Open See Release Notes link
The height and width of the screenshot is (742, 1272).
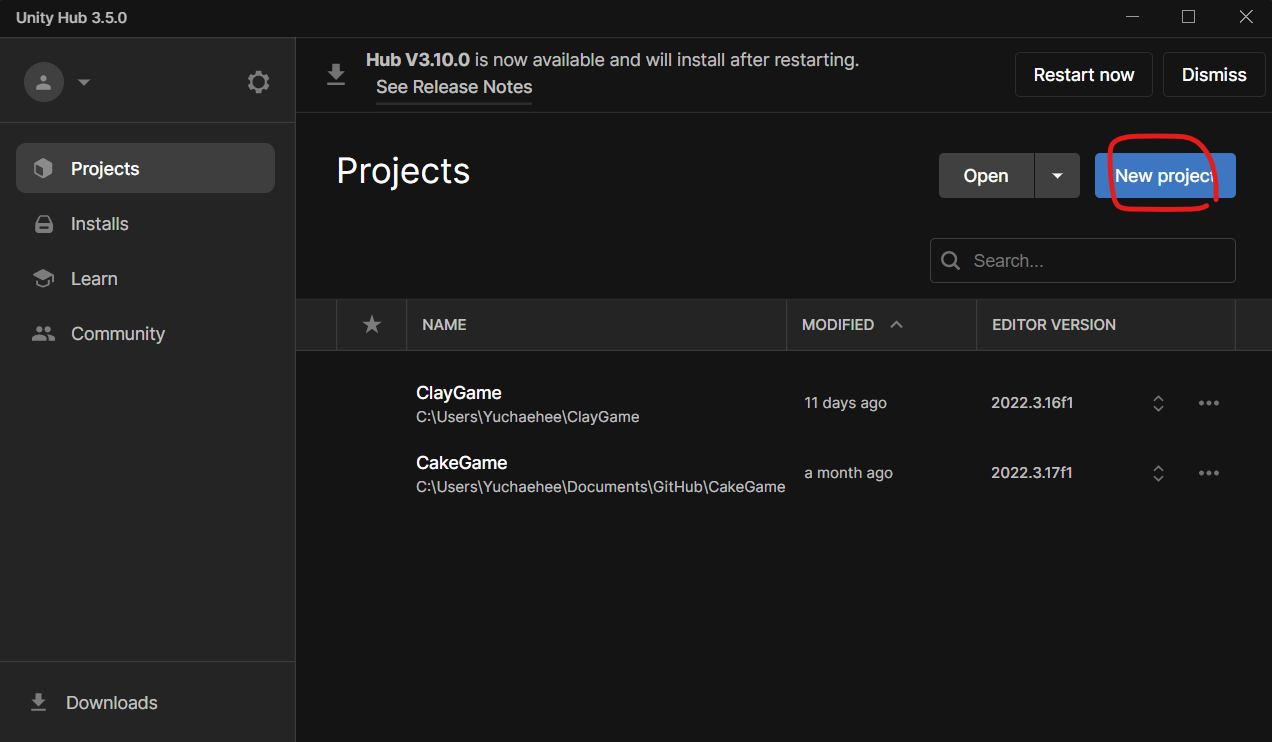click(x=454, y=87)
